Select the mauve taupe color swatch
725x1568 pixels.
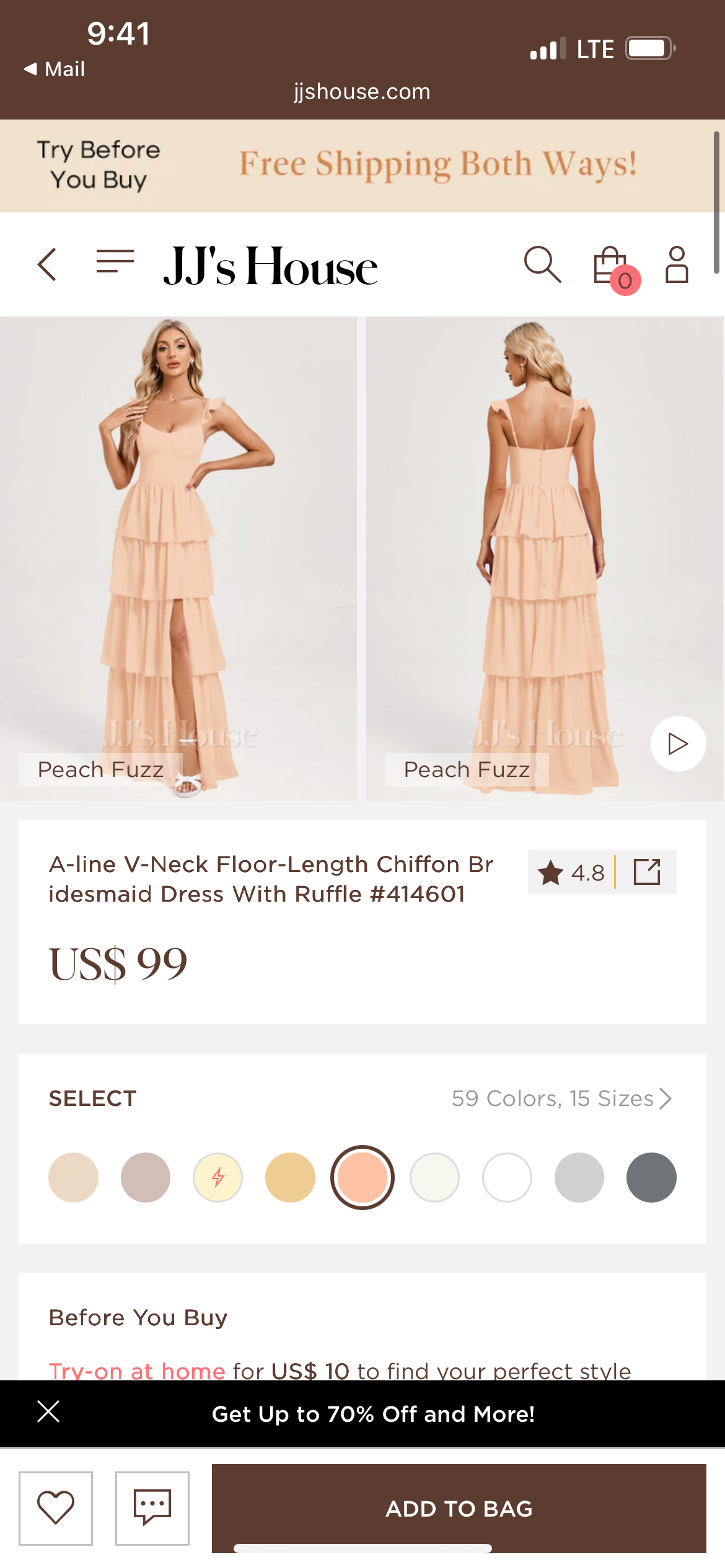(x=146, y=1177)
